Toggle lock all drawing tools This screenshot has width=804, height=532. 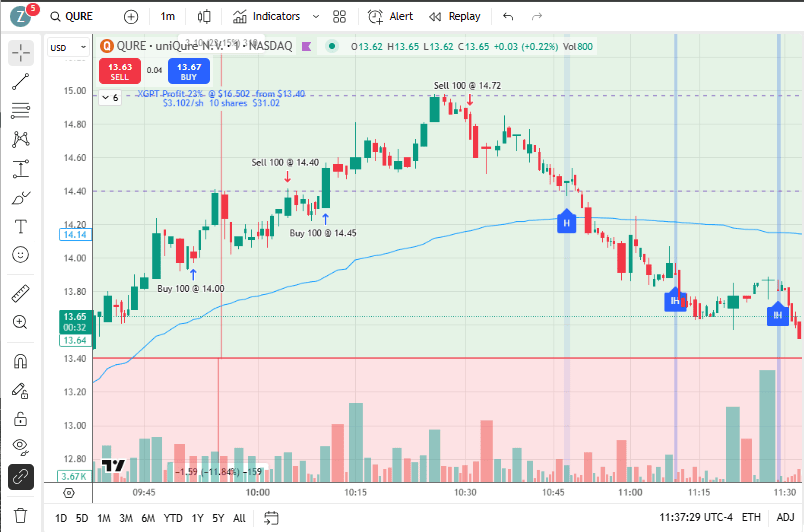coord(21,419)
